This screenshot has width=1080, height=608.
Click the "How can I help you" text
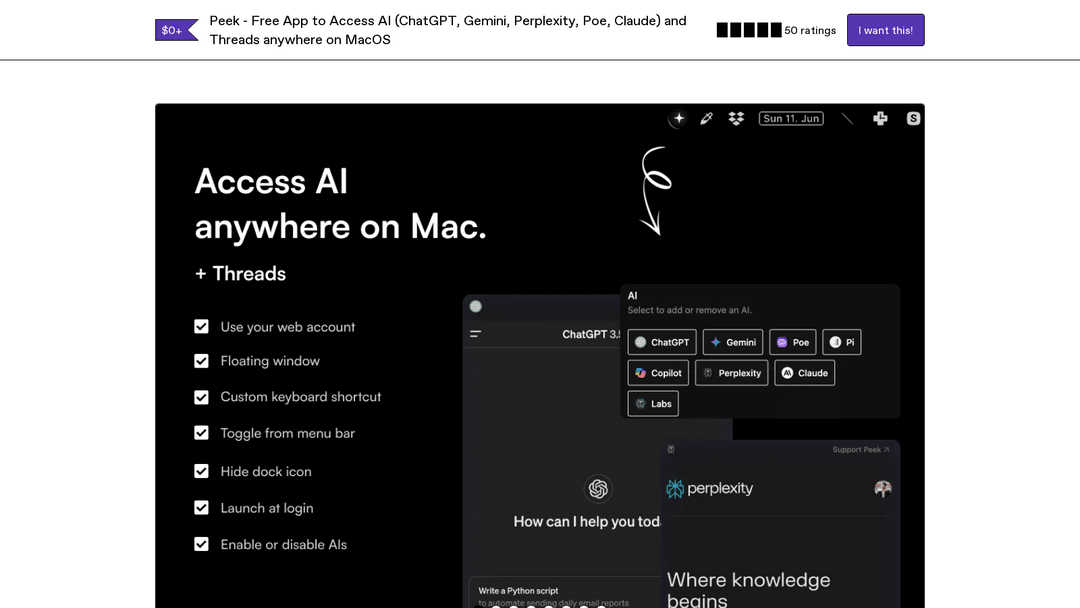[x=587, y=522]
